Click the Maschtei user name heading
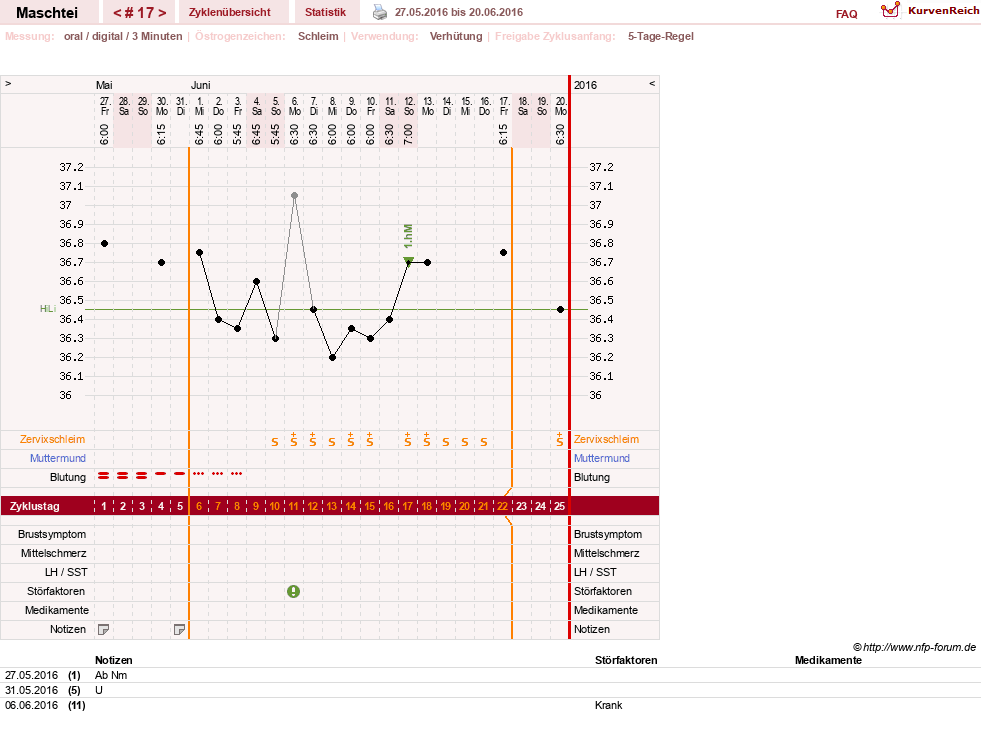 47,13
